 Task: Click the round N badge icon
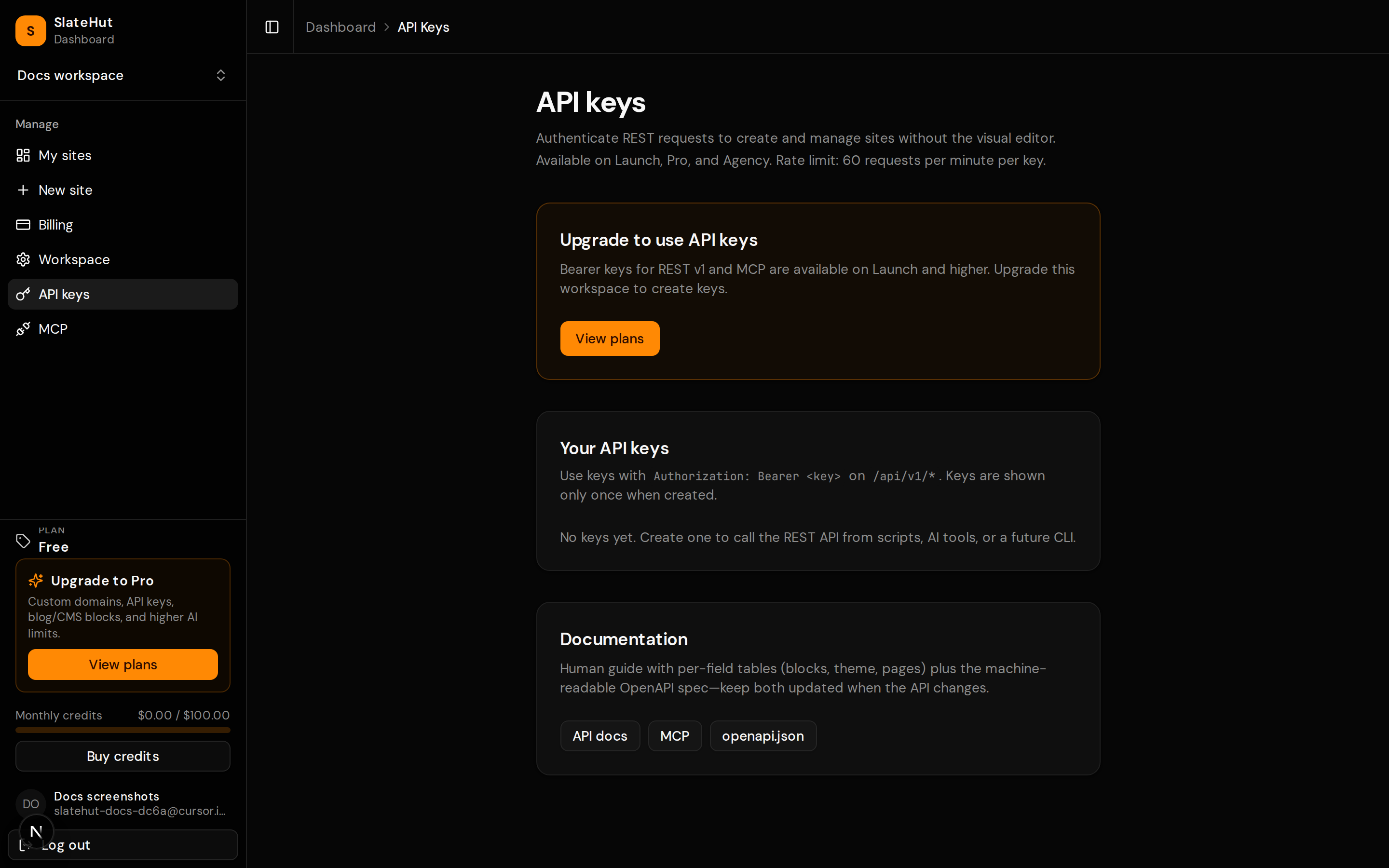click(x=36, y=831)
